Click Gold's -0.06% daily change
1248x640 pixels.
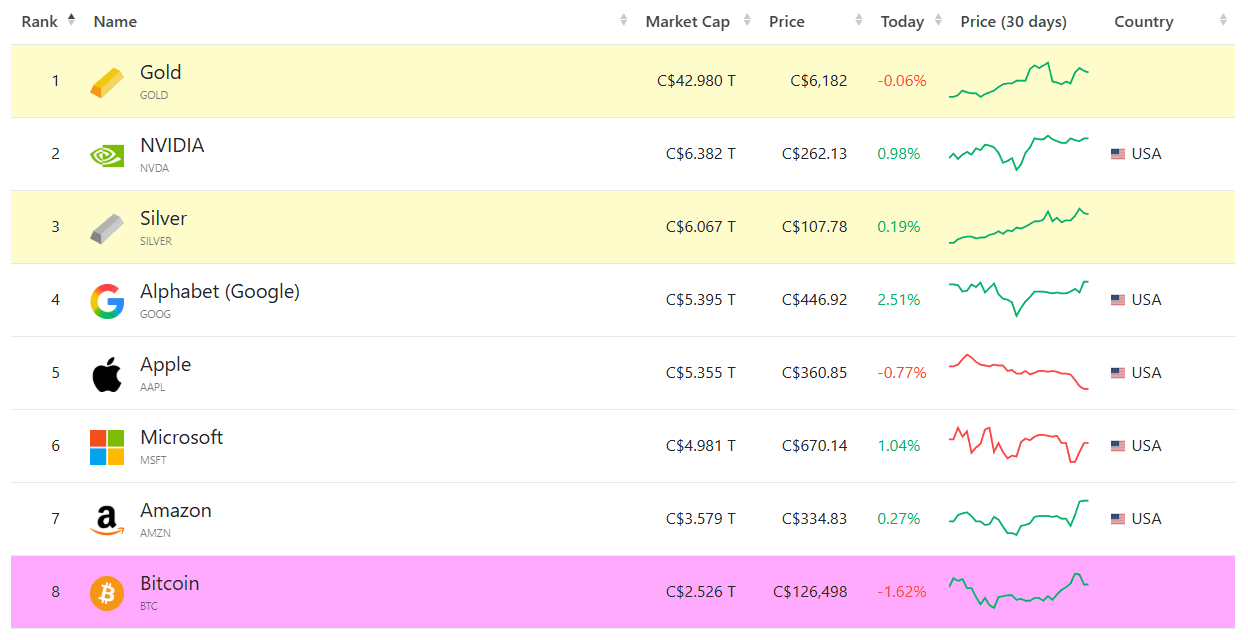902,81
